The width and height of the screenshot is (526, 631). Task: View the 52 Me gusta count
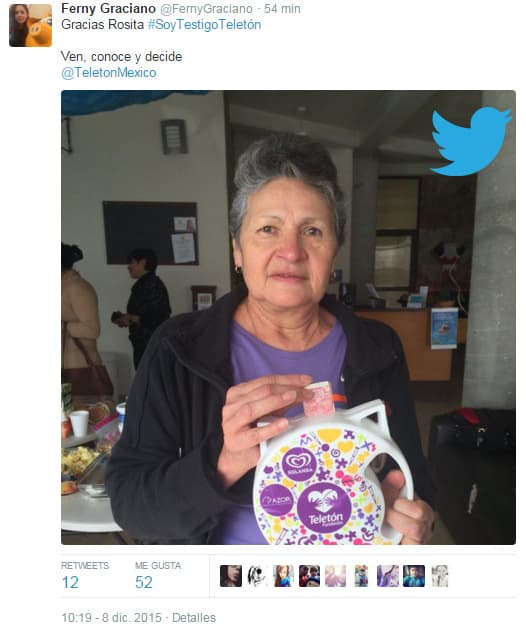point(144,582)
